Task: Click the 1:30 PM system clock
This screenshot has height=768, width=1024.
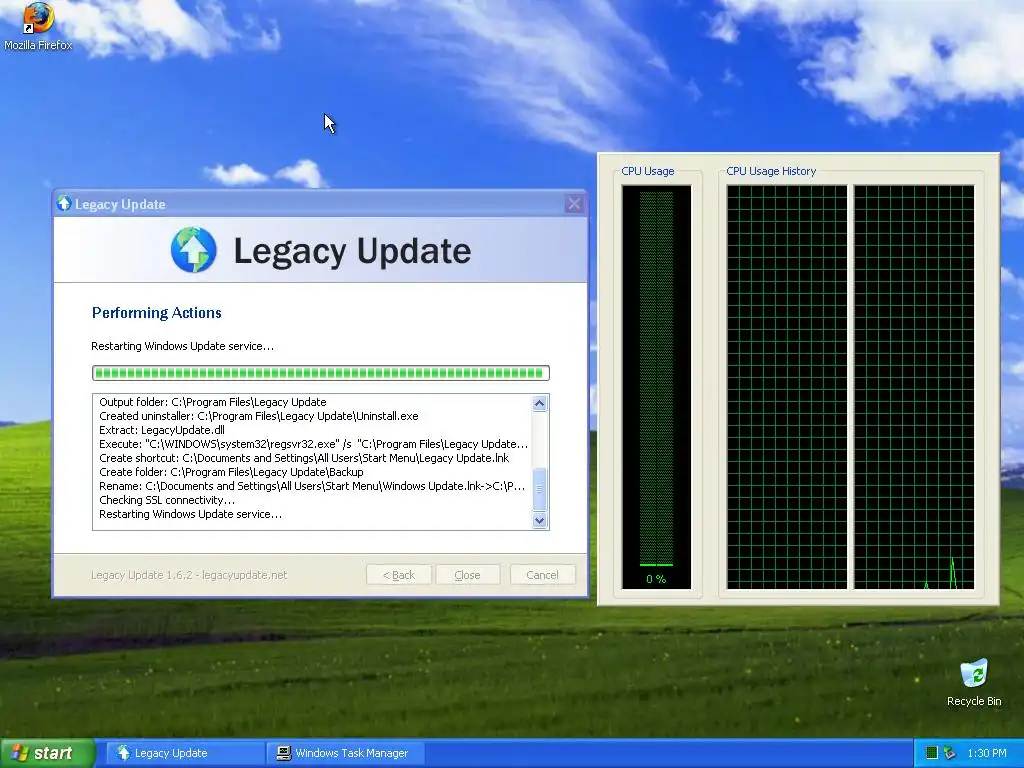Action: tap(987, 753)
